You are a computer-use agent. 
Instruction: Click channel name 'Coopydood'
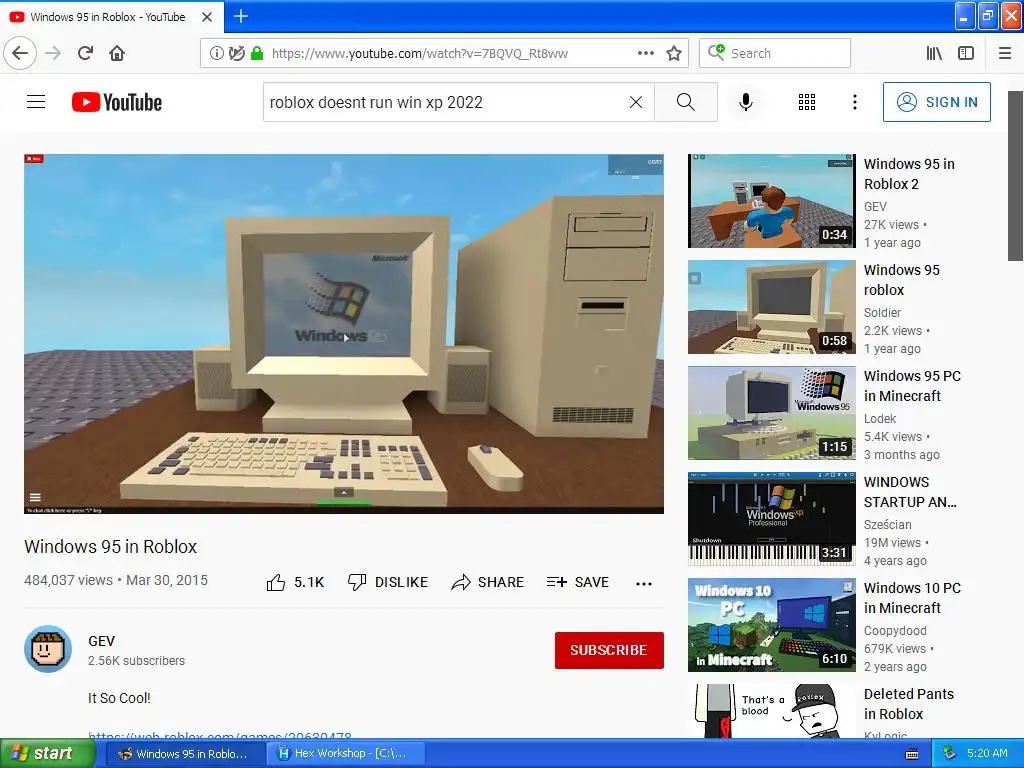coord(895,630)
